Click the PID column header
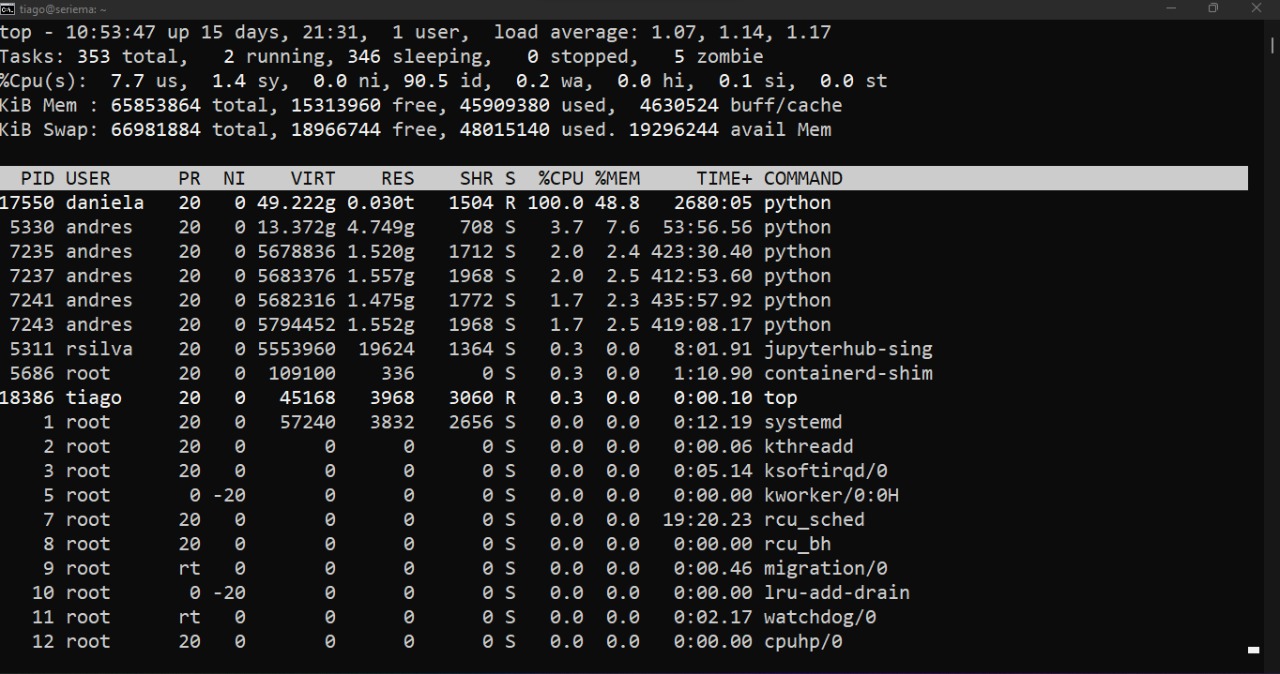Image resolution: width=1280 pixels, height=674 pixels. 38,179
